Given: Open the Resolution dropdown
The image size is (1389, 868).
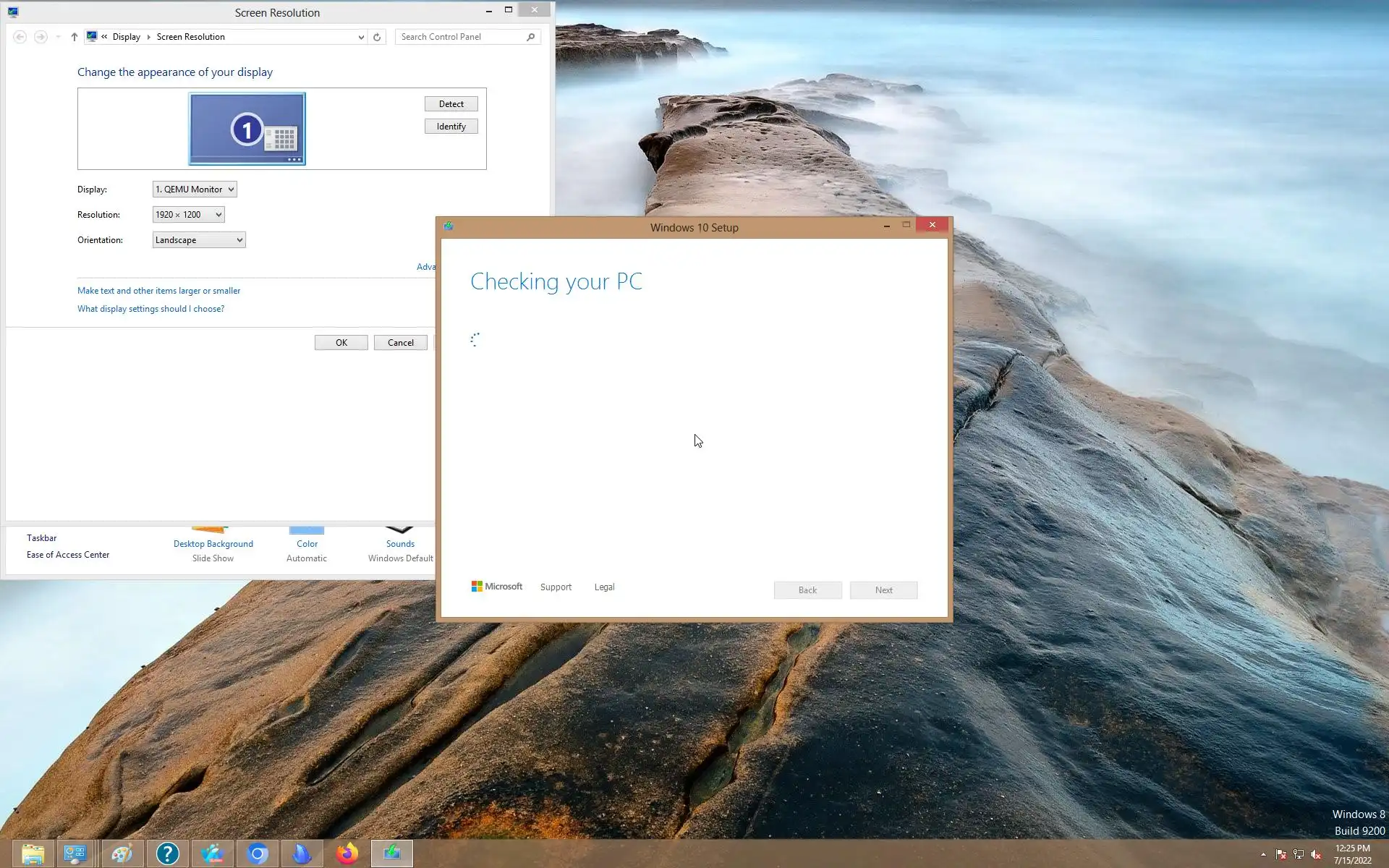Looking at the screenshot, I should (x=188, y=215).
